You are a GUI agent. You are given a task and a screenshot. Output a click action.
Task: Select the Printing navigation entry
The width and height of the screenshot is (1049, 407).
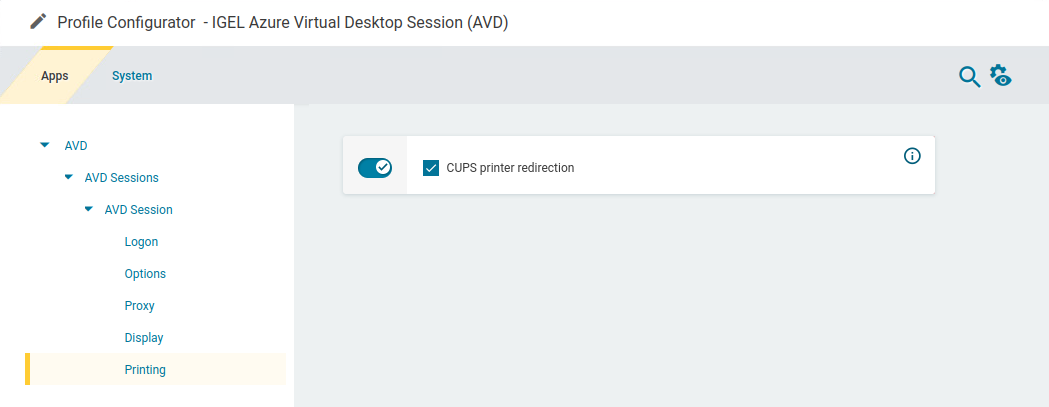[145, 370]
